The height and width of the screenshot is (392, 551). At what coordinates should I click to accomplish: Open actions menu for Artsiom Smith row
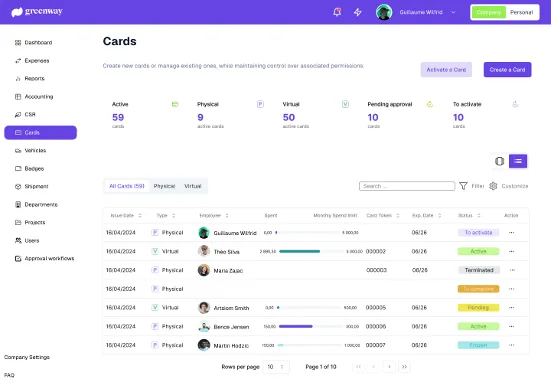pyautogui.click(x=511, y=307)
